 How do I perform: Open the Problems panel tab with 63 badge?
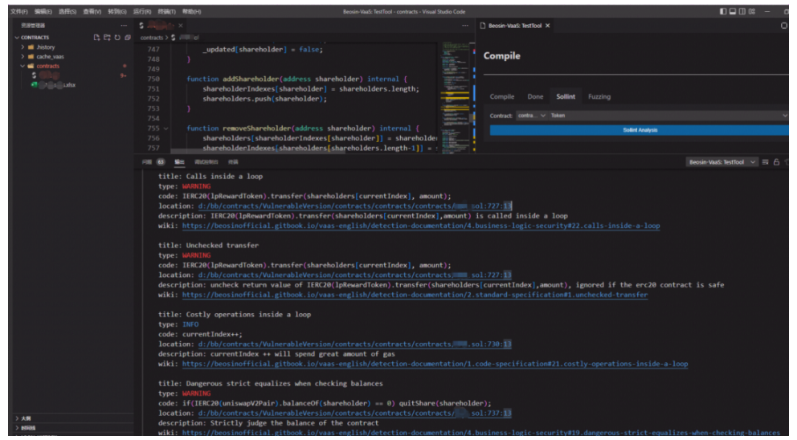pyautogui.click(x=154, y=162)
